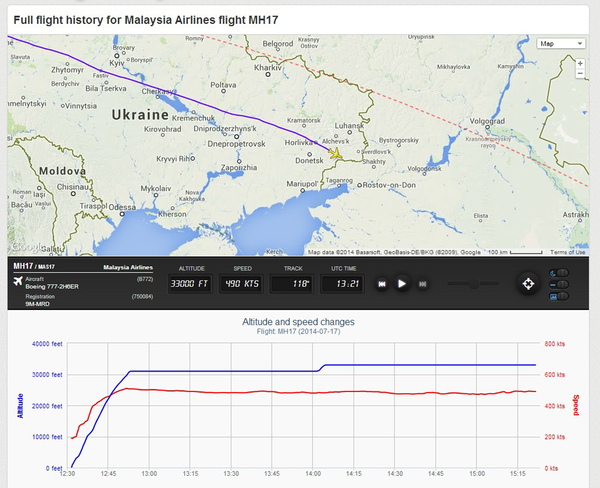Click the Altitude axis label in chart
600x488 pixels.
[x=20, y=406]
